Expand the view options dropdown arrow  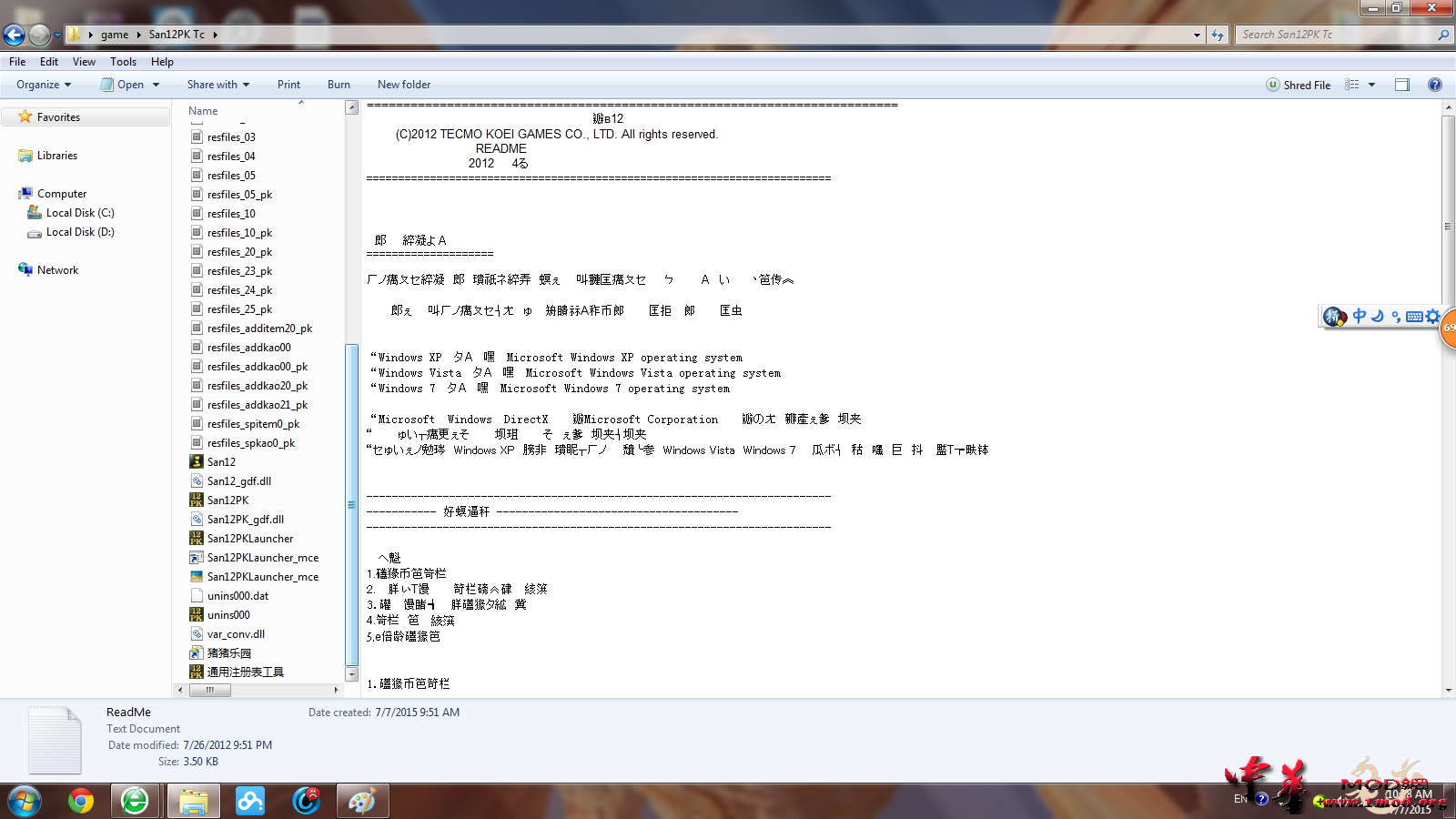pyautogui.click(x=1371, y=85)
